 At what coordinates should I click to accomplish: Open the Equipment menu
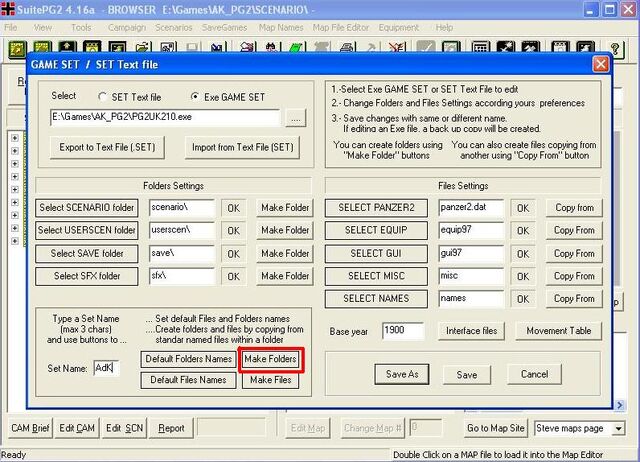(x=398, y=28)
